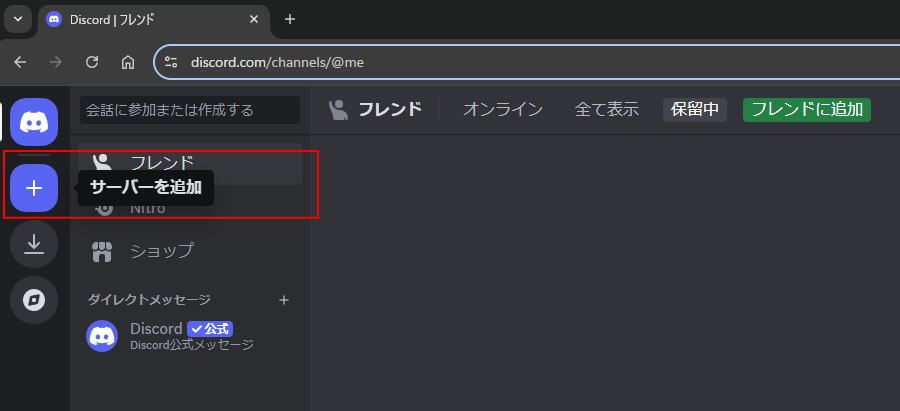Reload the page with the refresh icon
Screen dimensions: 900x411
point(92,62)
